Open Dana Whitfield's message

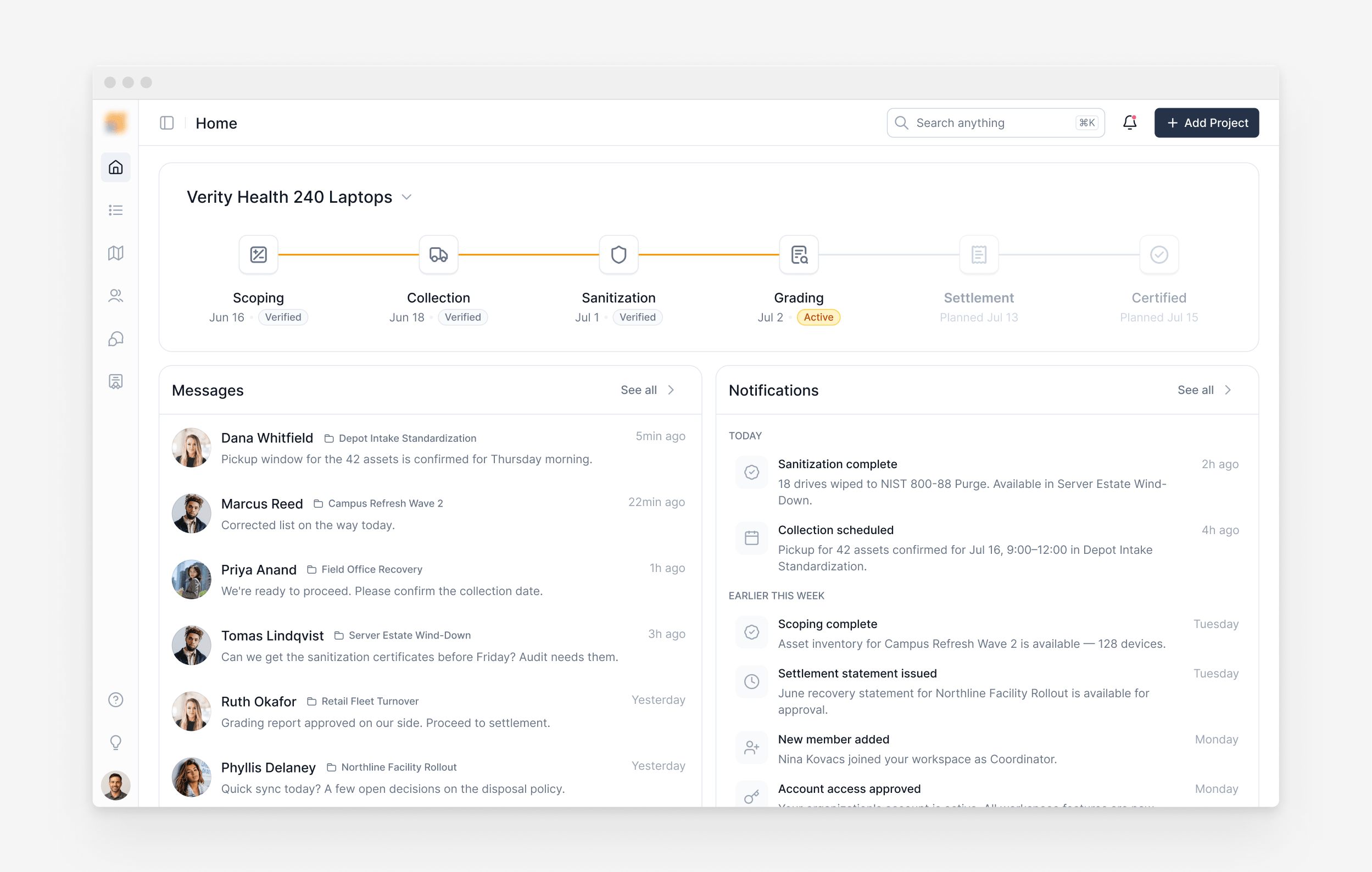tap(430, 448)
